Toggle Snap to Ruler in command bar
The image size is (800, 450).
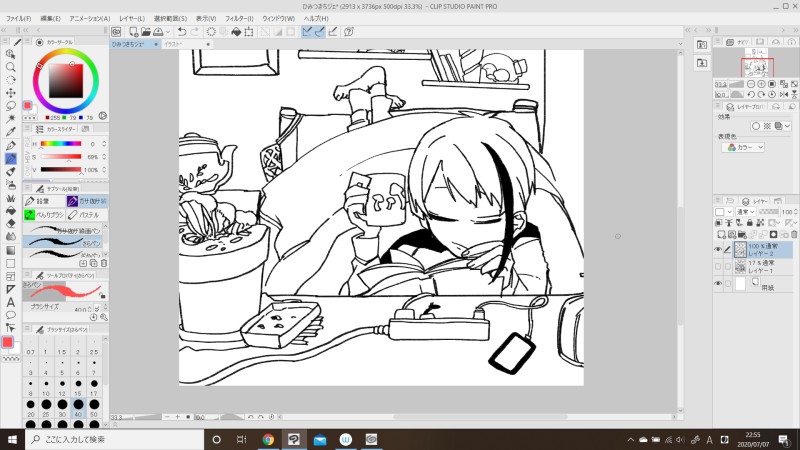click(307, 32)
